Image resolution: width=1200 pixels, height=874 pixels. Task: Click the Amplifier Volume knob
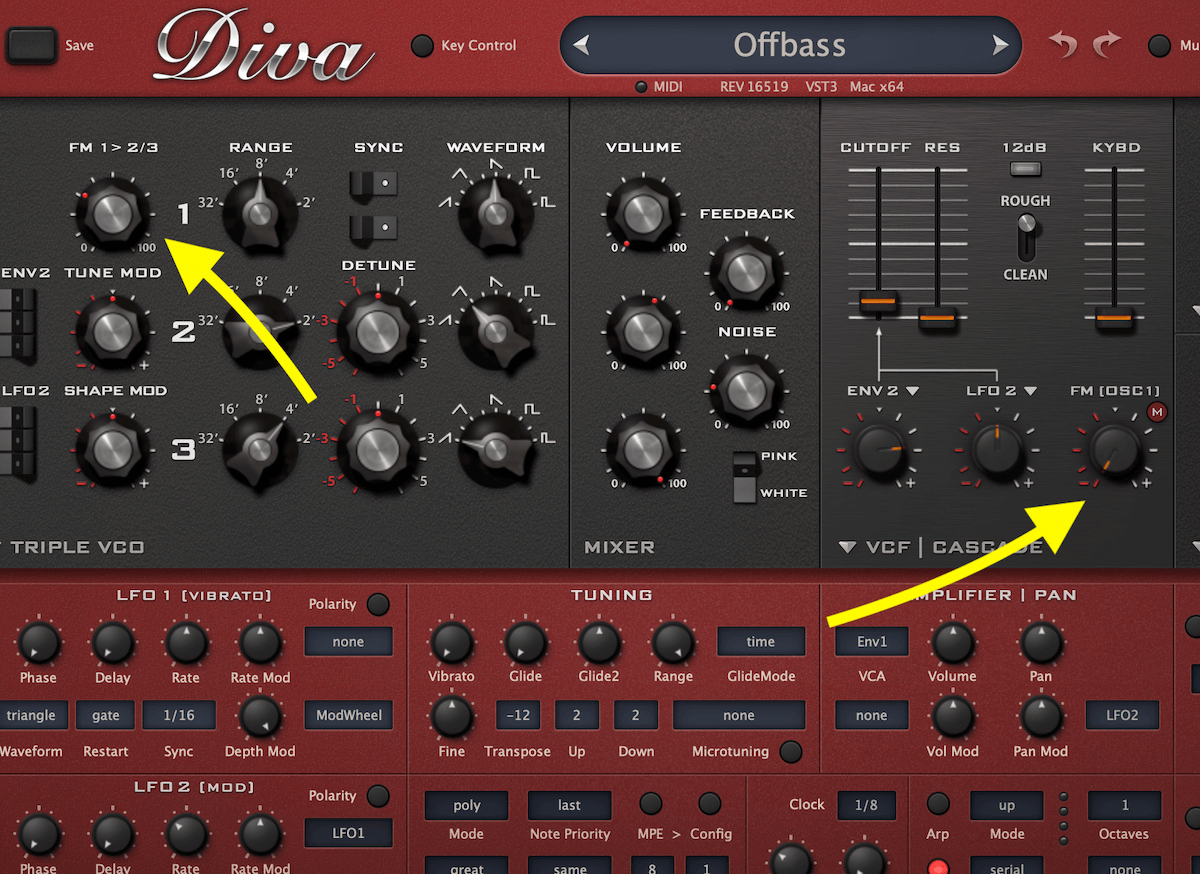tap(952, 643)
